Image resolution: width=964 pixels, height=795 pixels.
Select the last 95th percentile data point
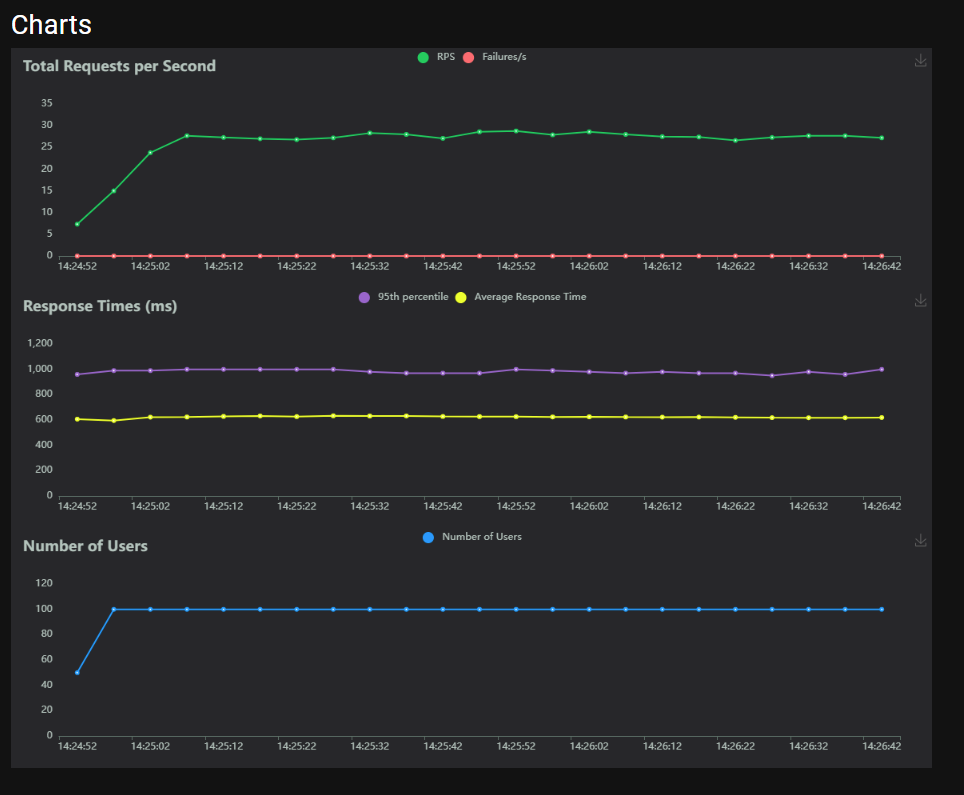click(x=881, y=369)
